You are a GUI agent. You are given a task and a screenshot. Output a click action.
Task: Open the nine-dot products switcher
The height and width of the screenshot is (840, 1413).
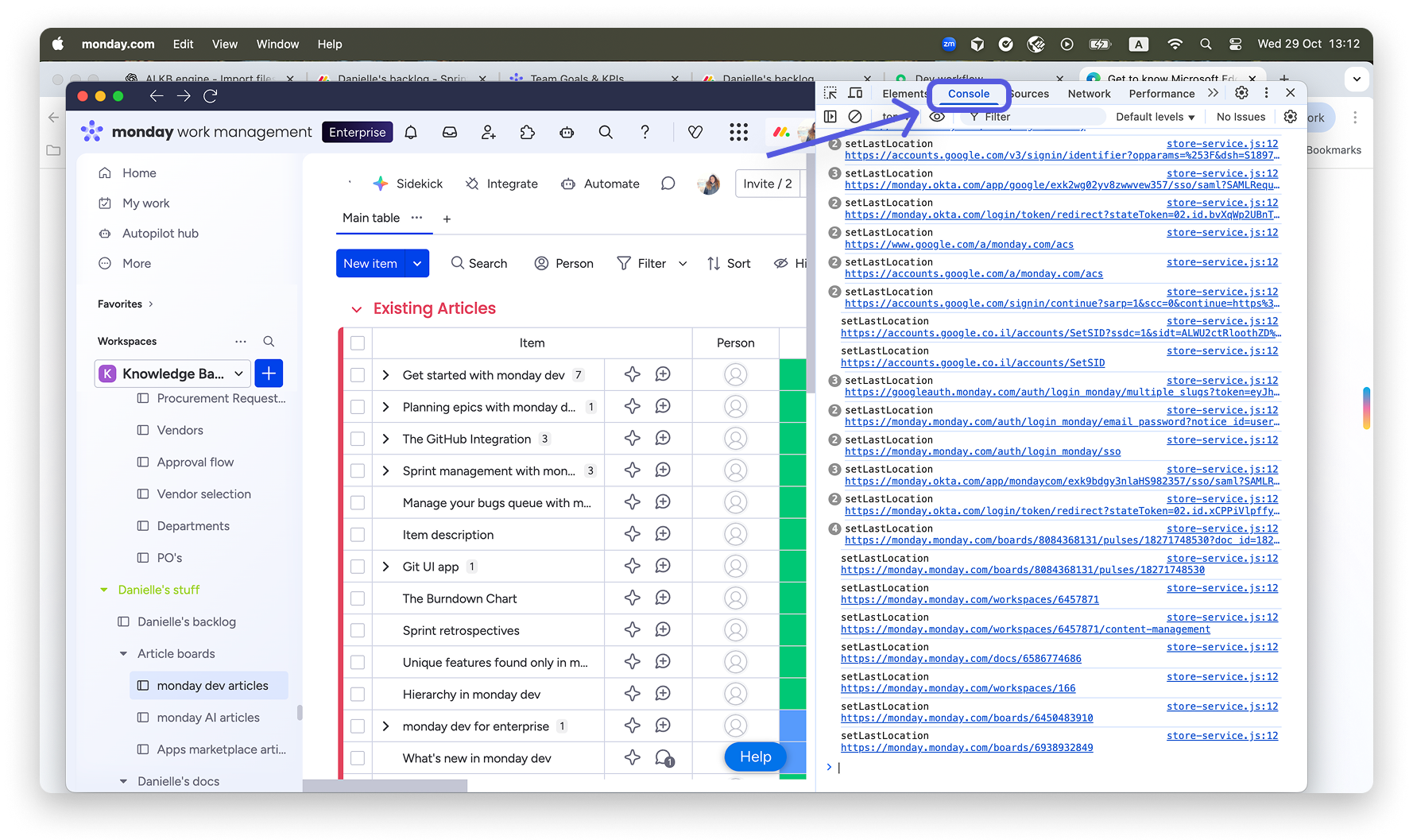tap(738, 132)
